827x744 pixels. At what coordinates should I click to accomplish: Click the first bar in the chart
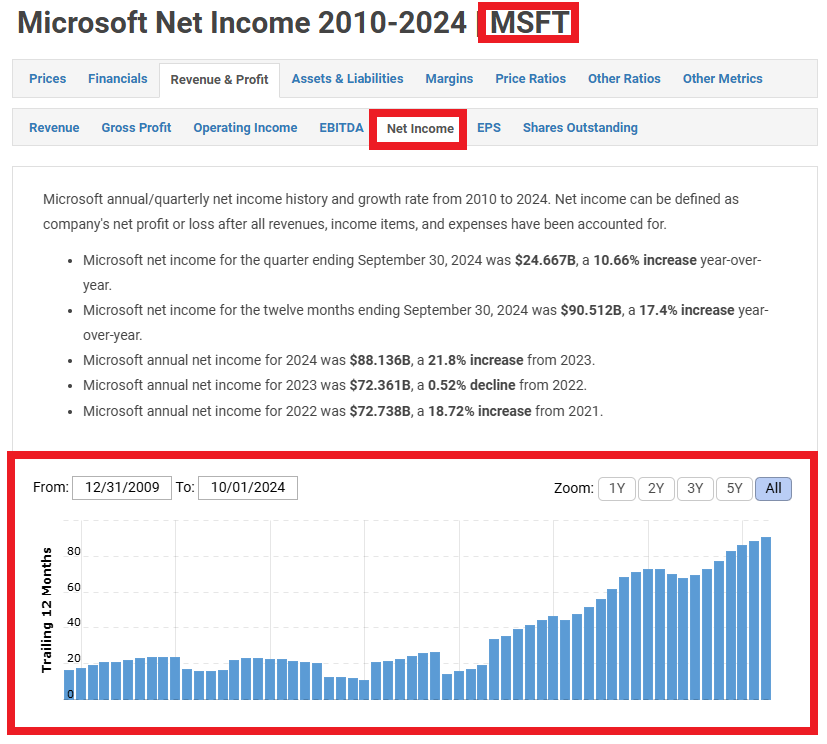[x=69, y=685]
